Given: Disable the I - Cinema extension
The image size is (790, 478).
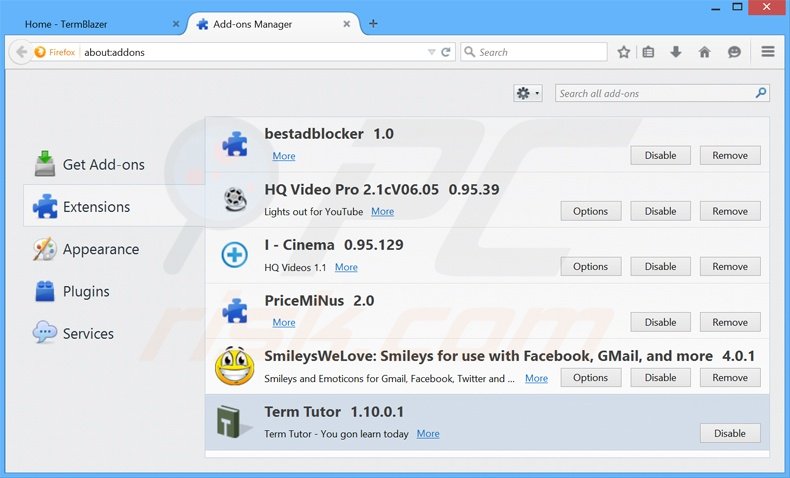Looking at the screenshot, I should [x=660, y=266].
